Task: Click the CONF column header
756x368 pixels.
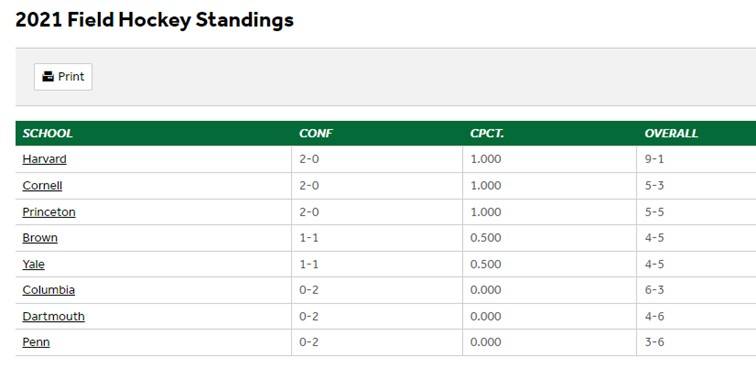Action: click(316, 133)
